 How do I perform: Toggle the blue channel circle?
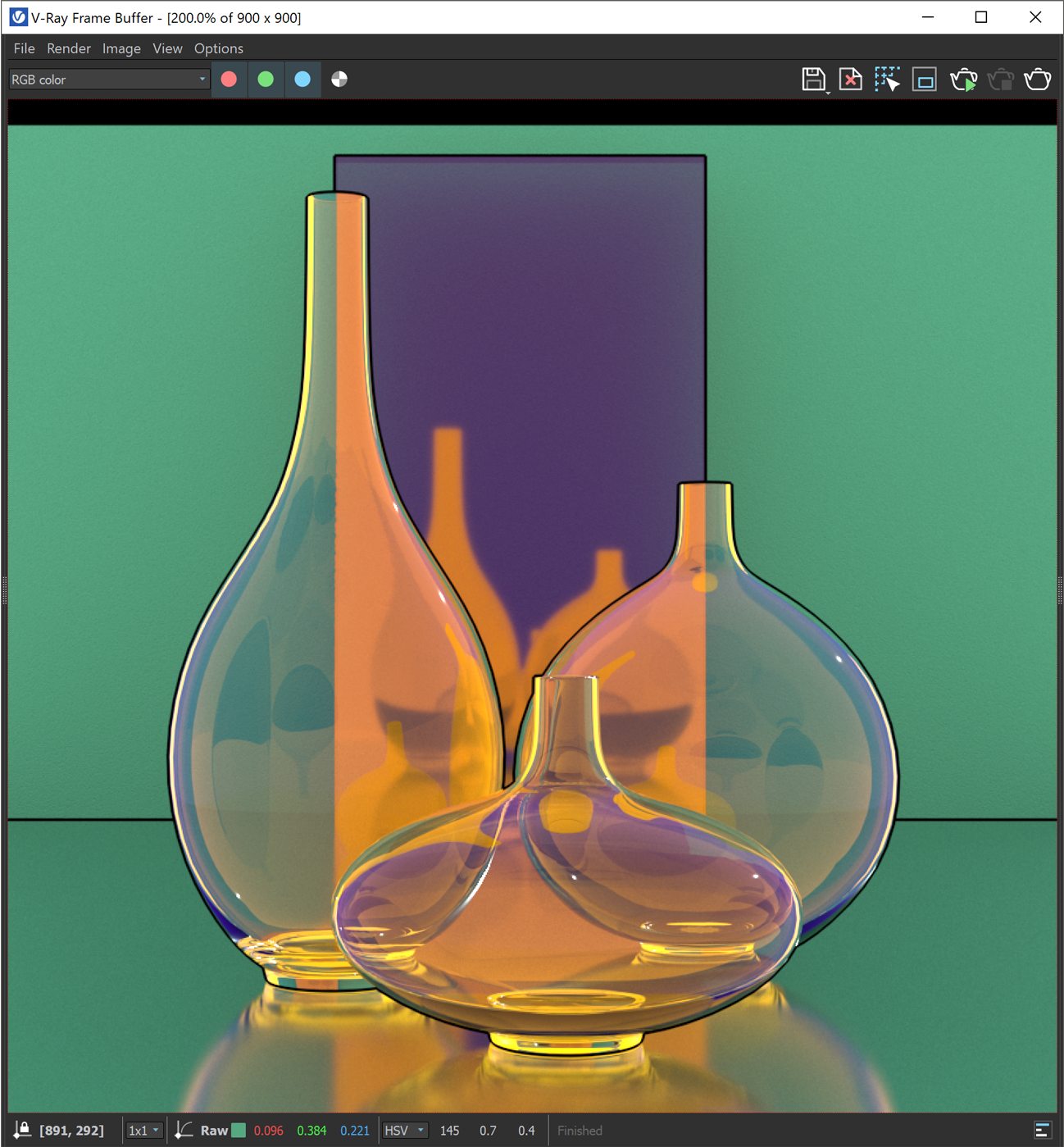(x=302, y=80)
